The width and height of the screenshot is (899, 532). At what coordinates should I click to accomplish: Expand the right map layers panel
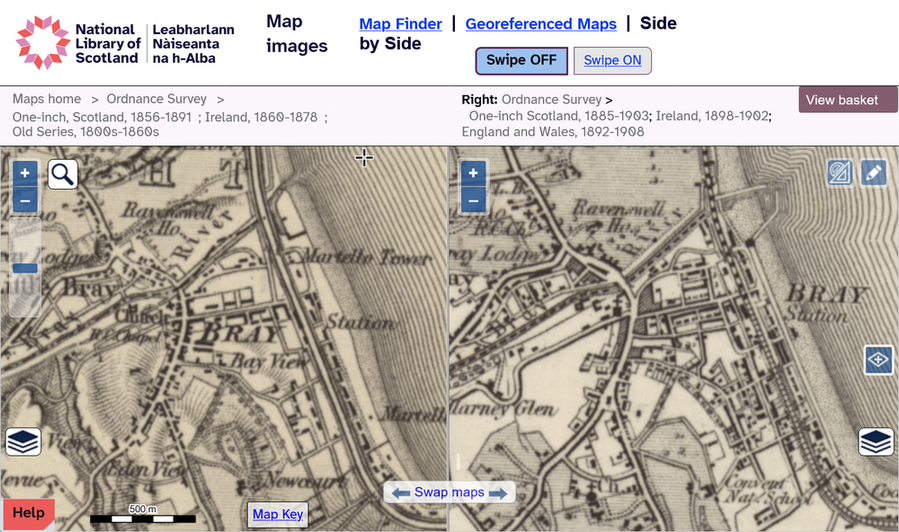point(876,441)
